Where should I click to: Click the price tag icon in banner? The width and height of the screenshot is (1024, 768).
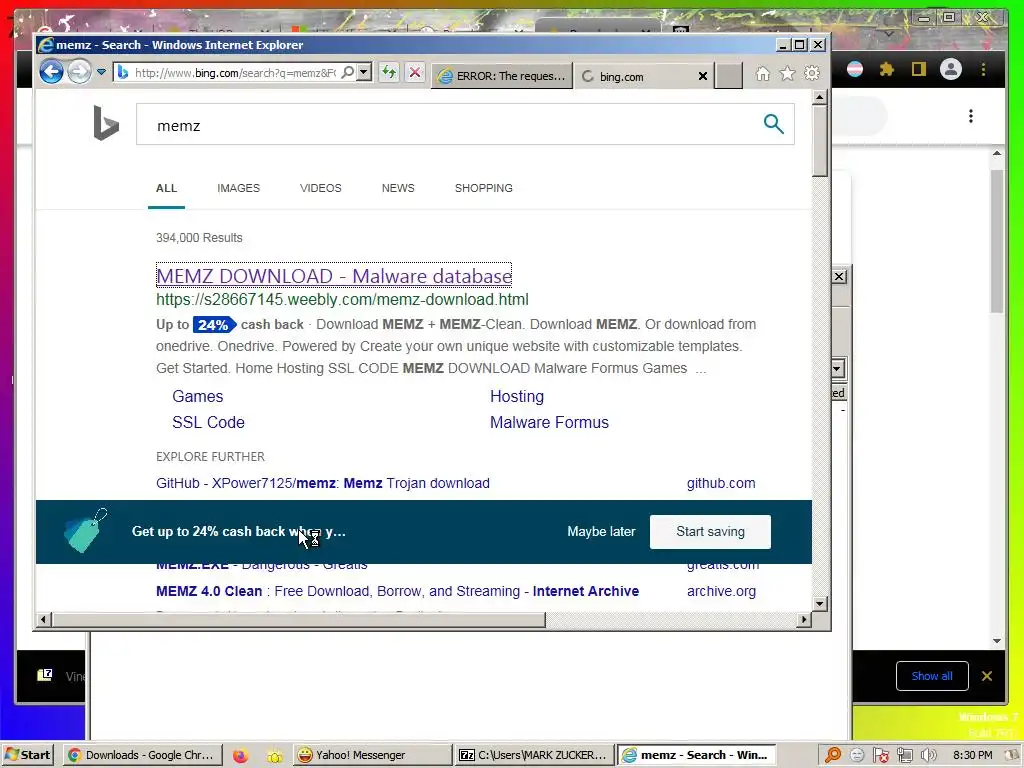(86, 530)
